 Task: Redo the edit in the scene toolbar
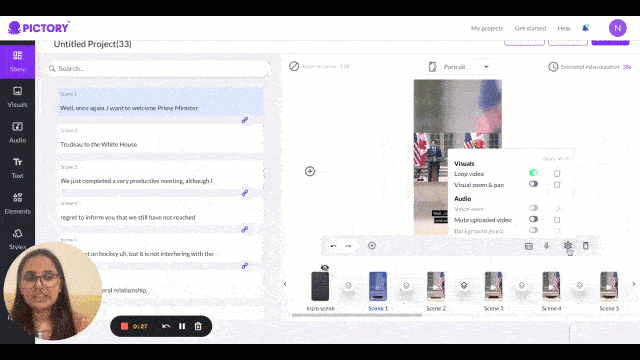pyautogui.click(x=348, y=246)
